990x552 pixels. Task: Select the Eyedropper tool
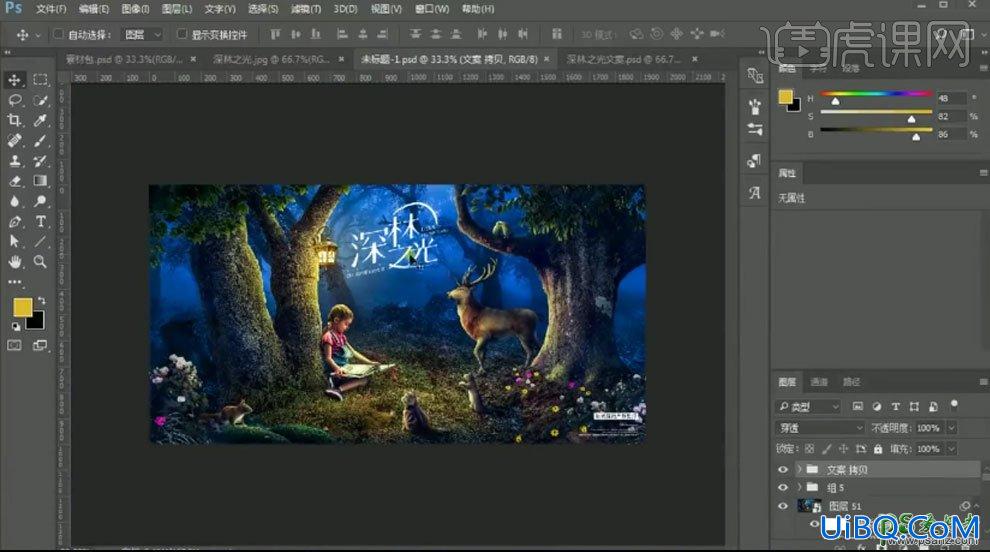[x=40, y=121]
